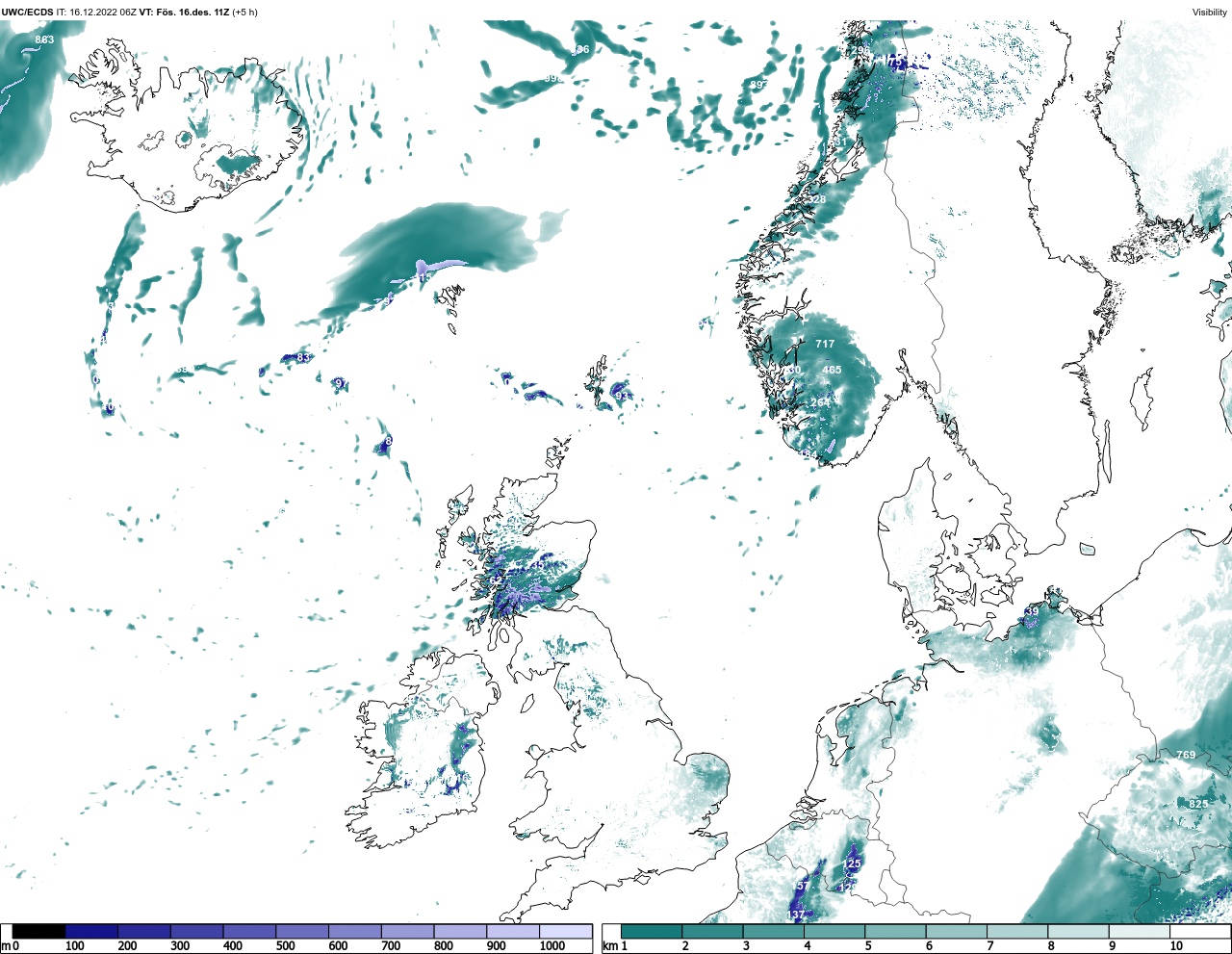The image size is (1232, 954).
Task: Click the 7–8 km pale teal swatch
Action: pyautogui.click(x=1017, y=931)
